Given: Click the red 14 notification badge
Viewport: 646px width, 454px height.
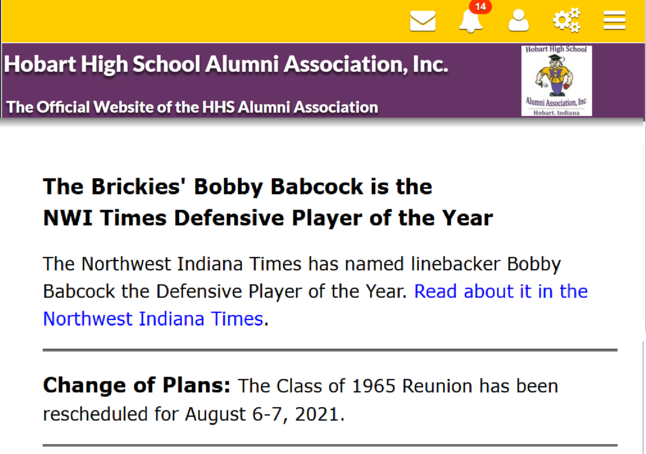Looking at the screenshot, I should 480,7.
